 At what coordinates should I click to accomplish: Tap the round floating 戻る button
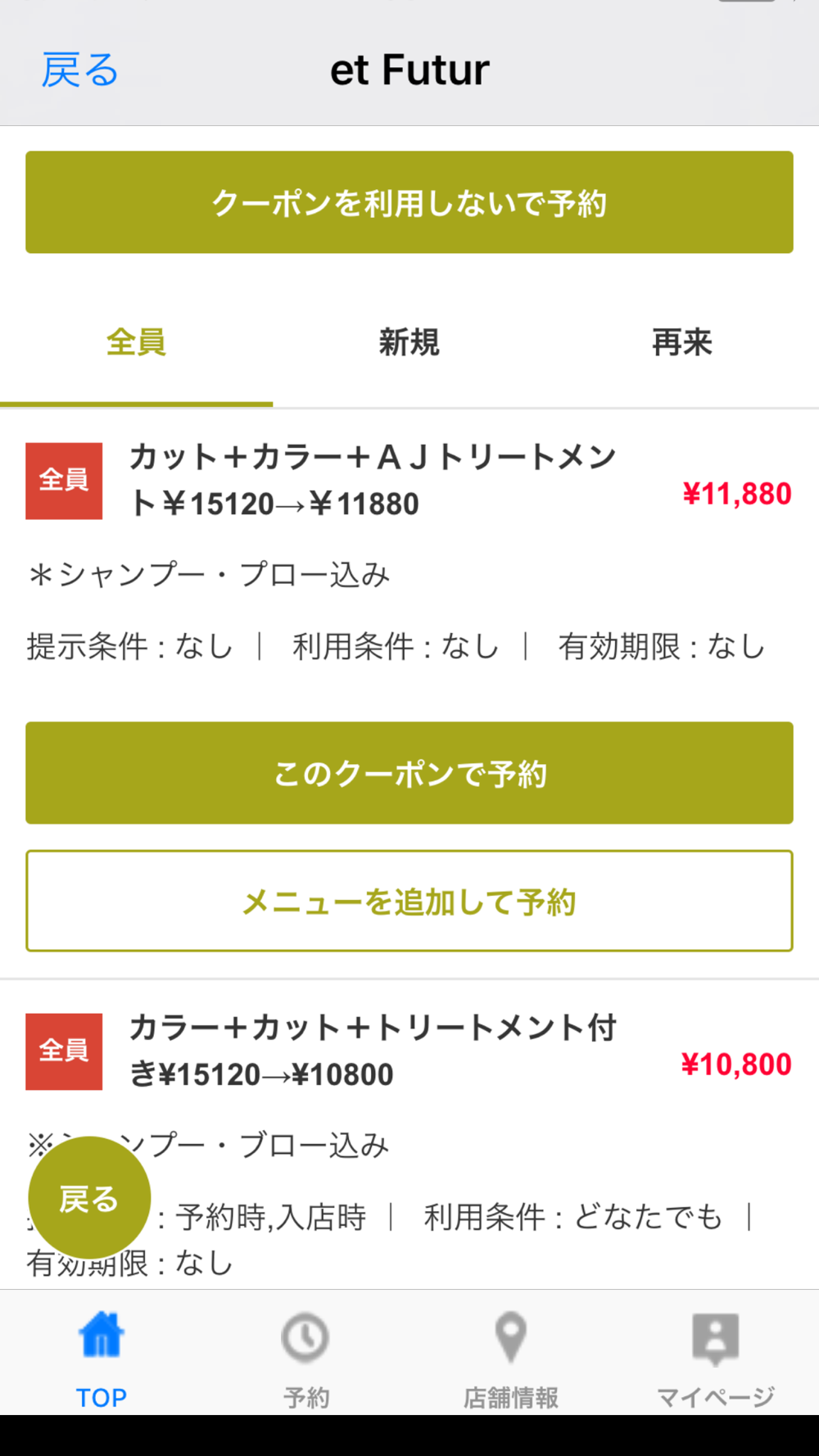coord(89,1198)
